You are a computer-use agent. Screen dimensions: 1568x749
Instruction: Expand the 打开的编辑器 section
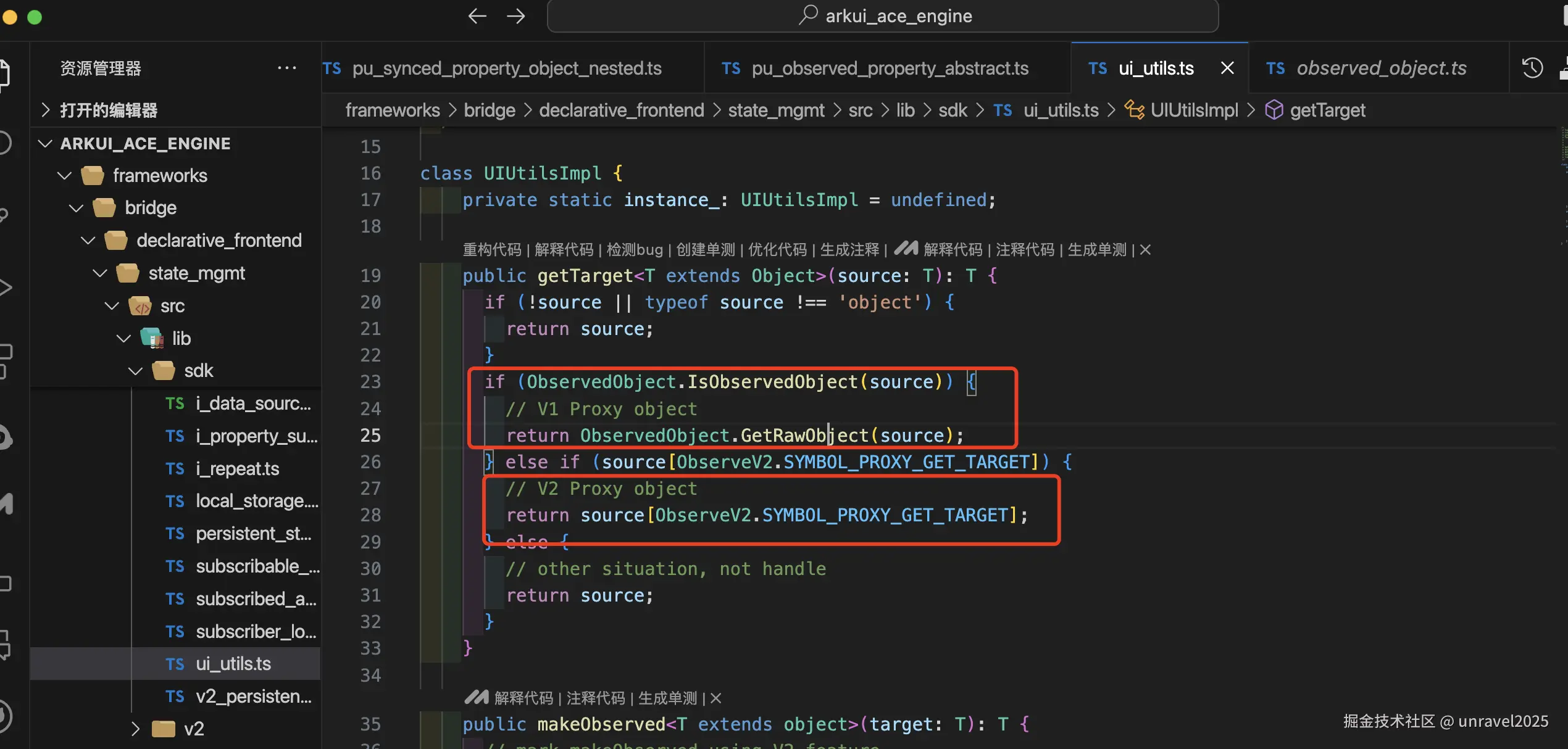coord(46,110)
